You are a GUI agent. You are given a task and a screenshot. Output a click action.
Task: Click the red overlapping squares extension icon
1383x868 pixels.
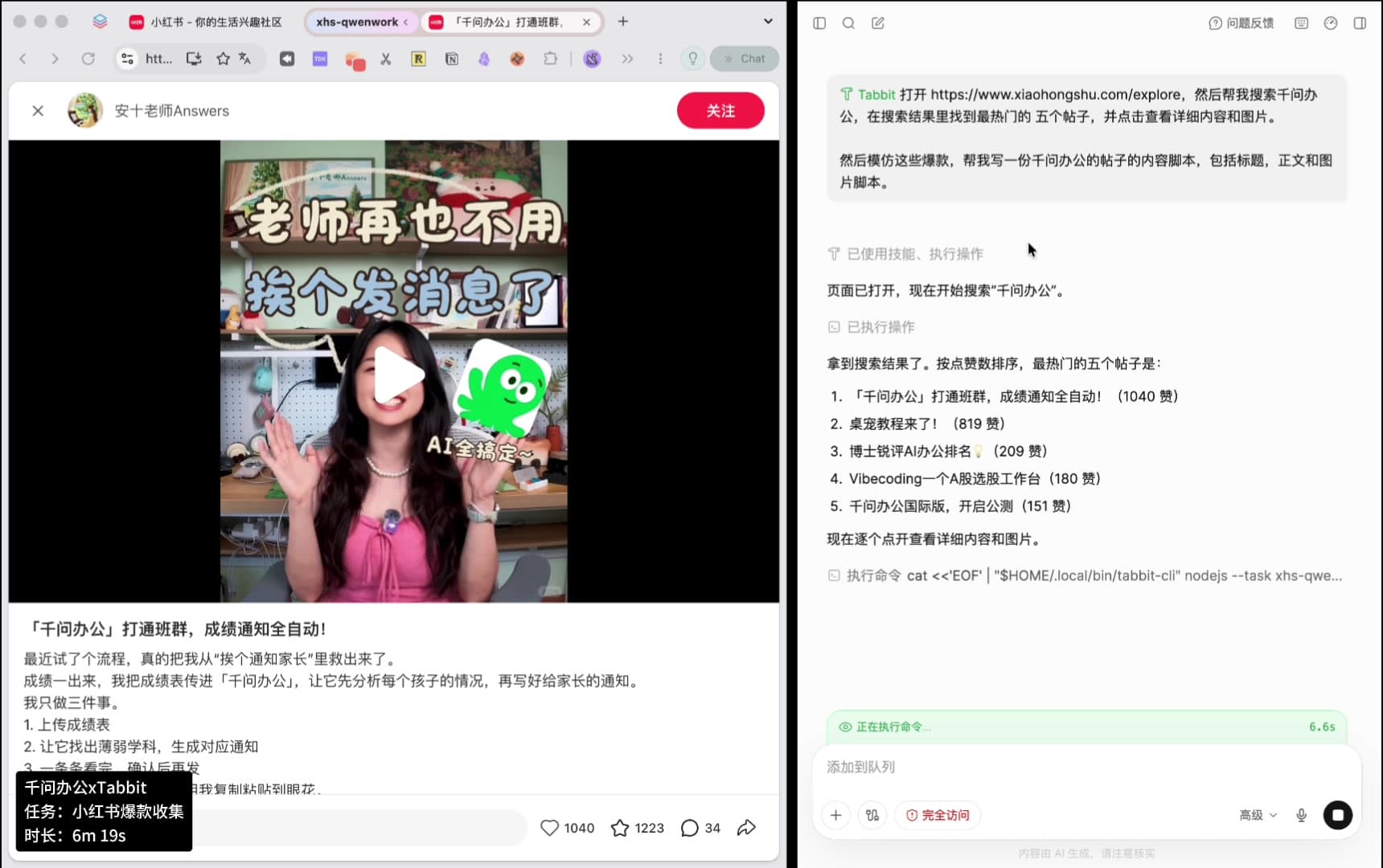pyautogui.click(x=355, y=60)
